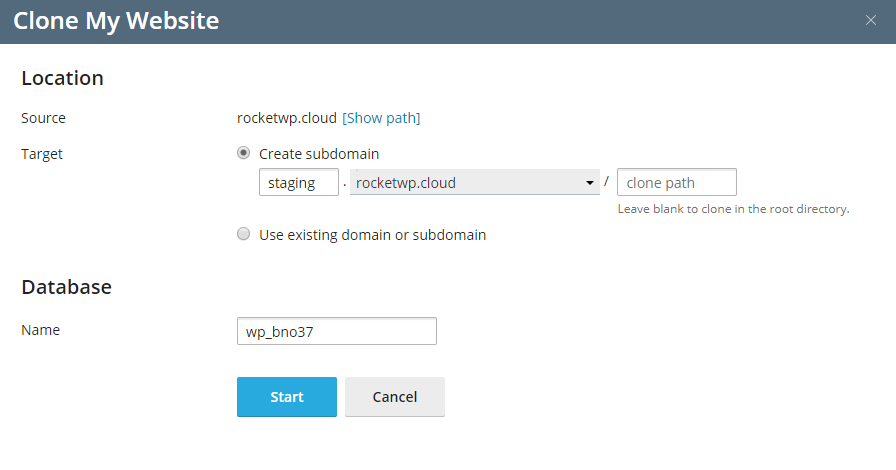Click the staging subdomain text field
The height and width of the screenshot is (470, 896).
[x=299, y=182]
